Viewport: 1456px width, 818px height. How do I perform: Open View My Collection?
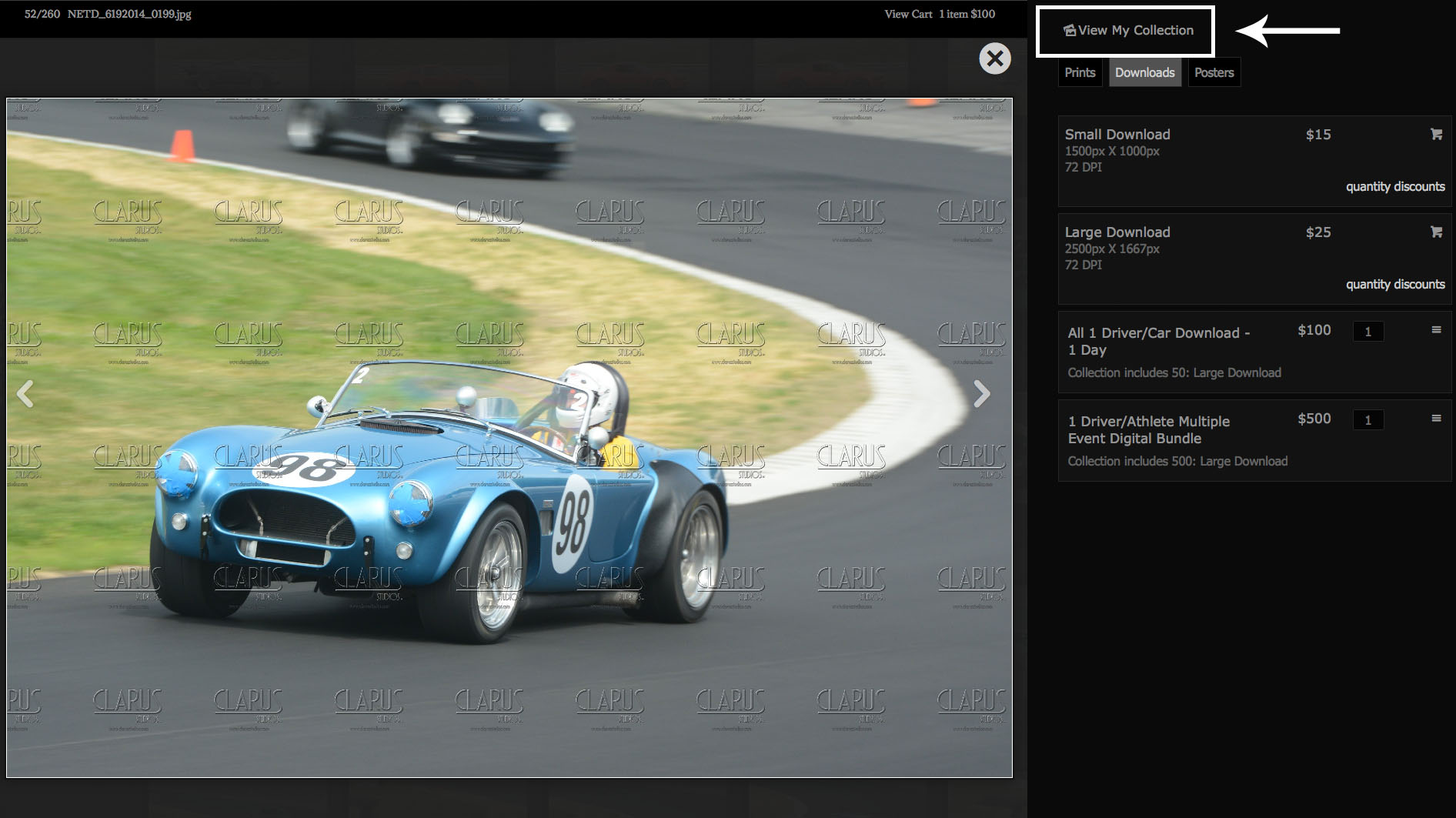click(1127, 31)
